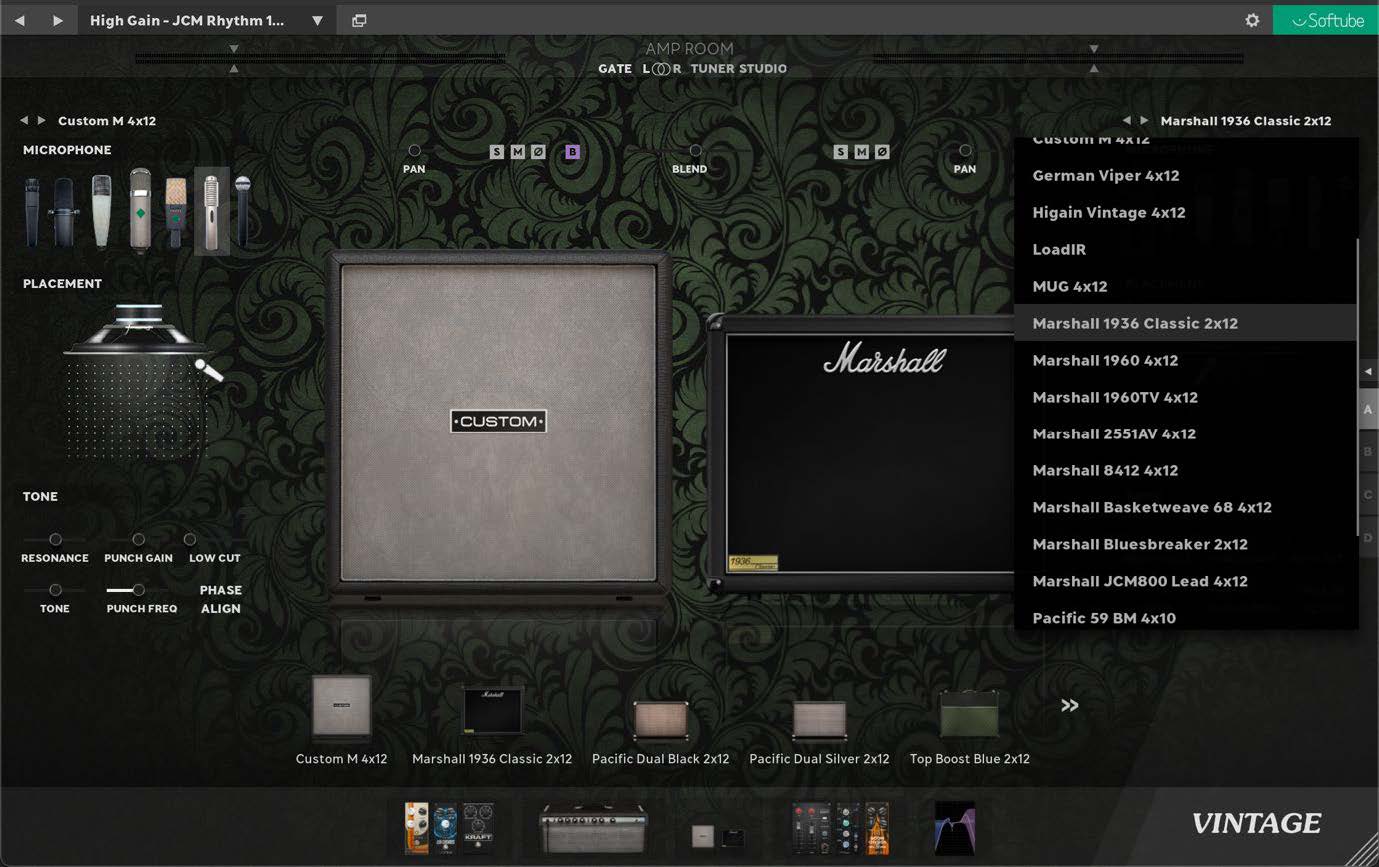
Task: Open the preset selector dropdown
Action: point(317,19)
